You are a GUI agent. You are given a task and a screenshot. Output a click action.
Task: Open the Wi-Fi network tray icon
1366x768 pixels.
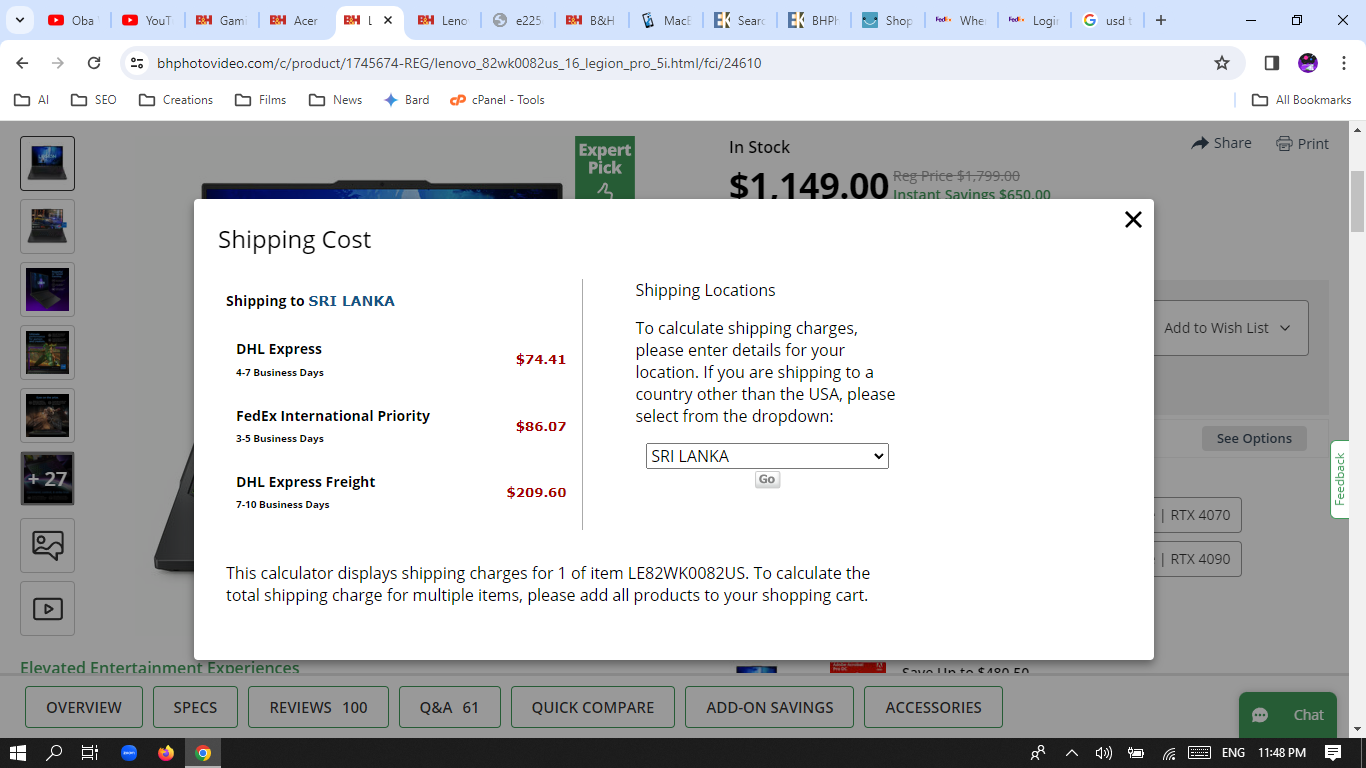pyautogui.click(x=1169, y=753)
